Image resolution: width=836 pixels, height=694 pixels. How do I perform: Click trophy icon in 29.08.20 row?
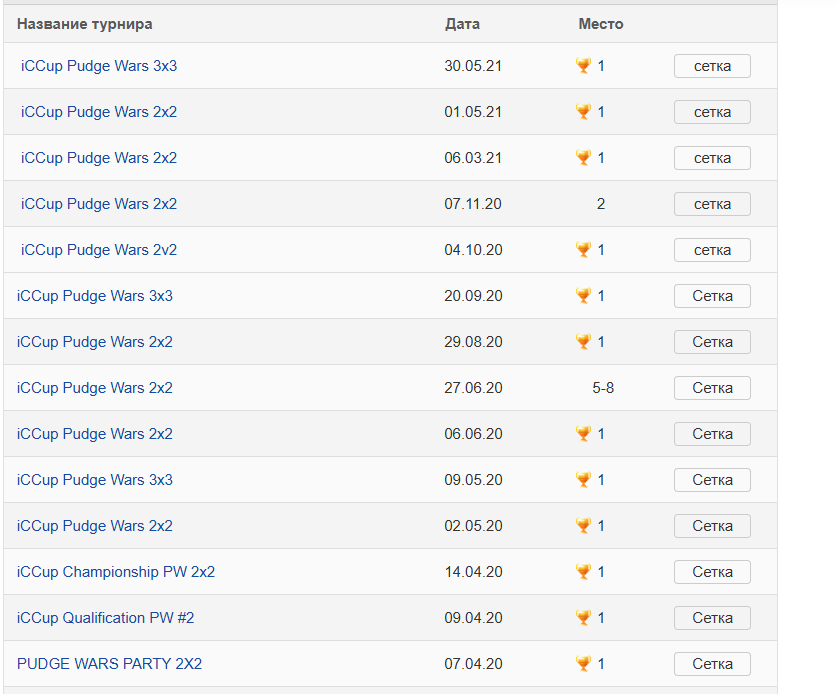(x=583, y=341)
